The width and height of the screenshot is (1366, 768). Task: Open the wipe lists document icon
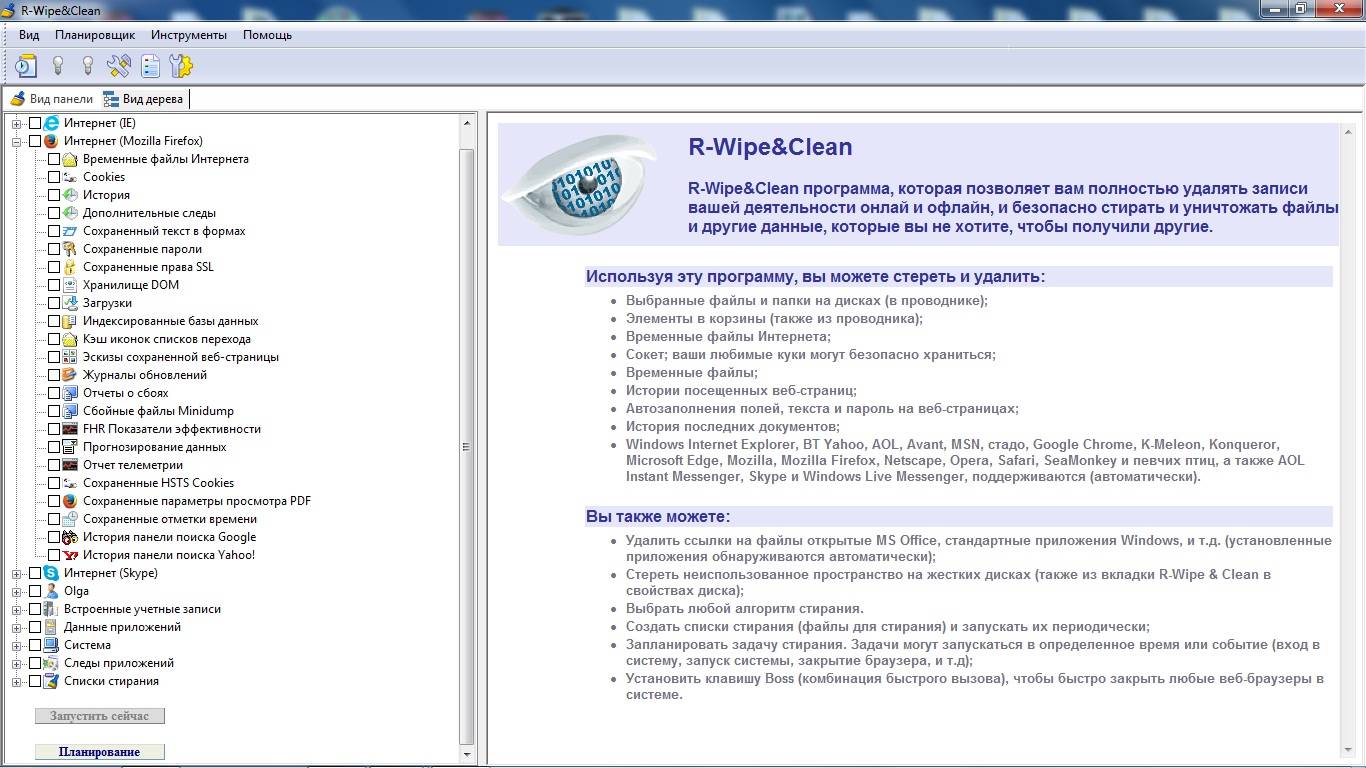[x=150, y=66]
